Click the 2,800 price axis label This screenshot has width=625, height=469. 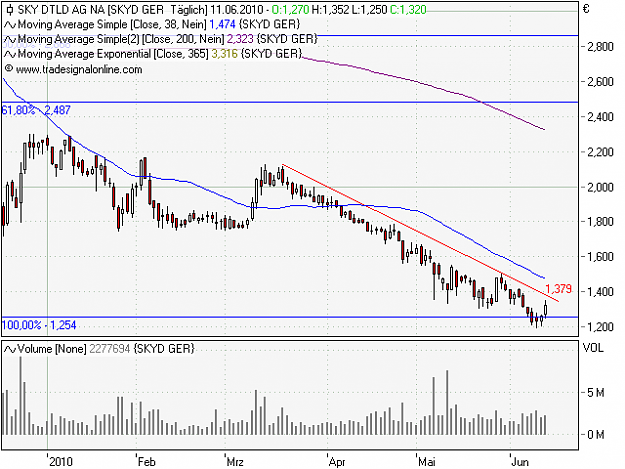(600, 47)
